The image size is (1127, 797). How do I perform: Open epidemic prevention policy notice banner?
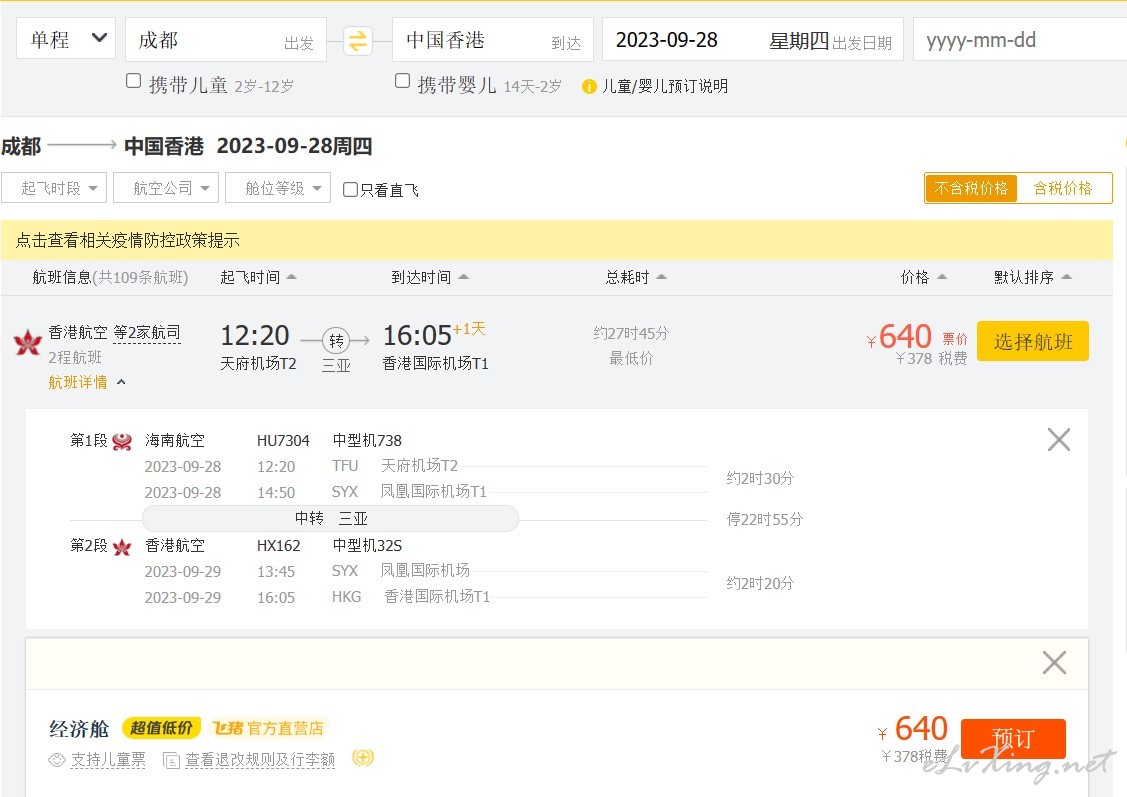coord(557,240)
